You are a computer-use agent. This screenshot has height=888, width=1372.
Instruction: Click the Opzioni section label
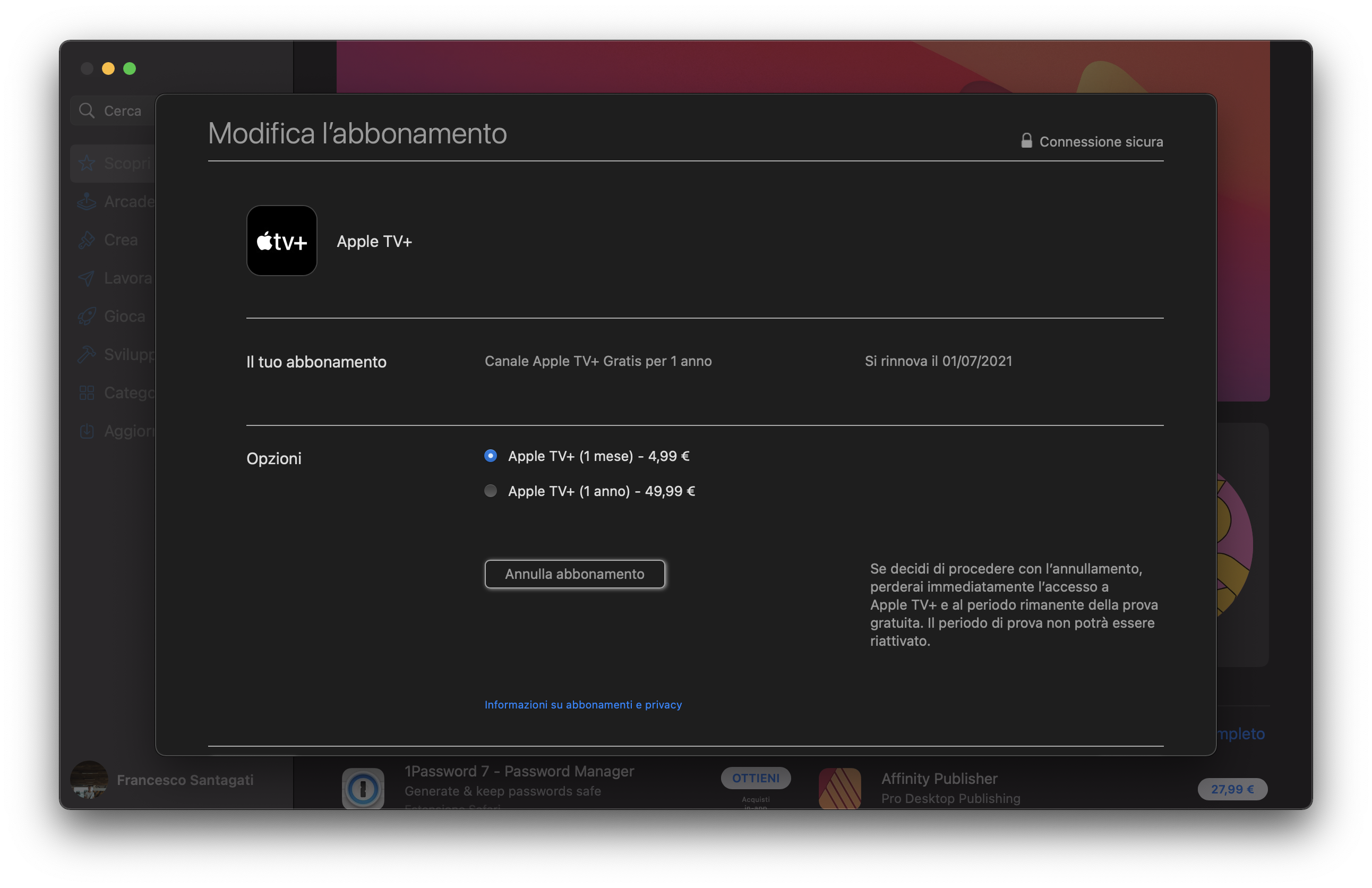pyautogui.click(x=274, y=458)
